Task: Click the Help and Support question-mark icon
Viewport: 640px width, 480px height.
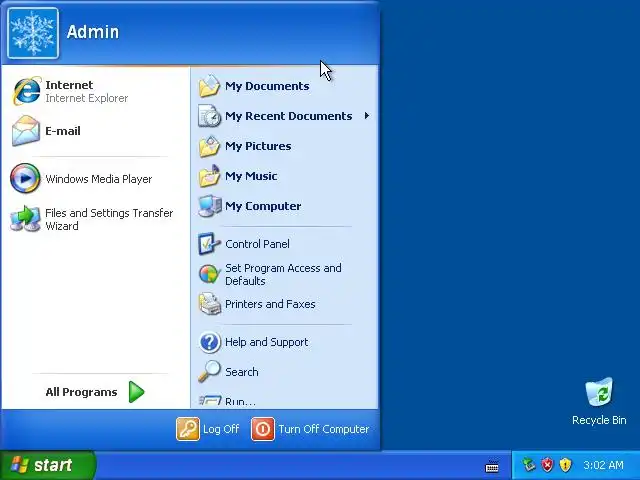Action: (209, 342)
